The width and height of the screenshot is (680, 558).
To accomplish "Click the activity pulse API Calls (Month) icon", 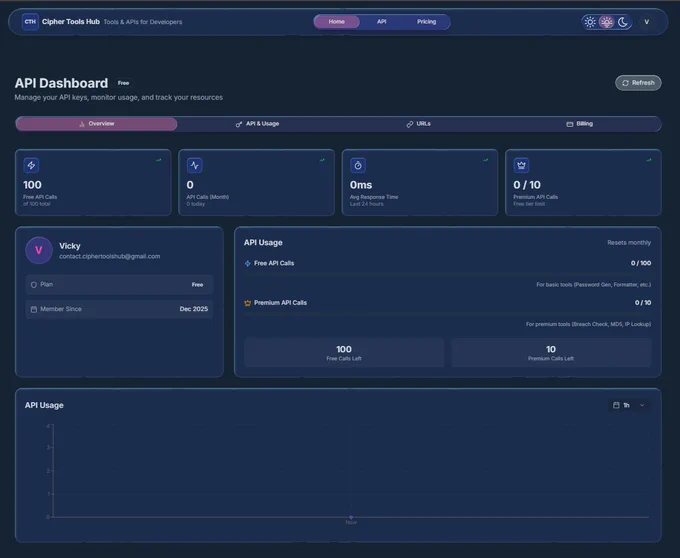I will pyautogui.click(x=195, y=165).
